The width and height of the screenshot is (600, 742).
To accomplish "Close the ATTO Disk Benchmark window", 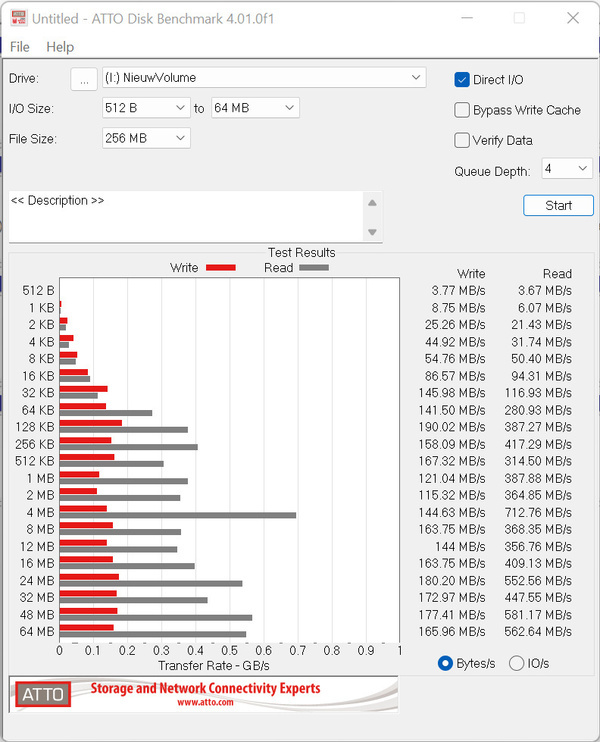I will point(573,18).
